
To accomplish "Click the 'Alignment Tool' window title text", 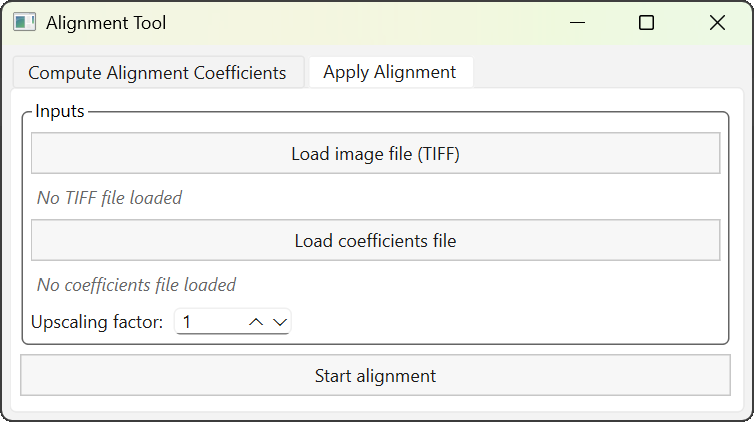I will pyautogui.click(x=106, y=23).
